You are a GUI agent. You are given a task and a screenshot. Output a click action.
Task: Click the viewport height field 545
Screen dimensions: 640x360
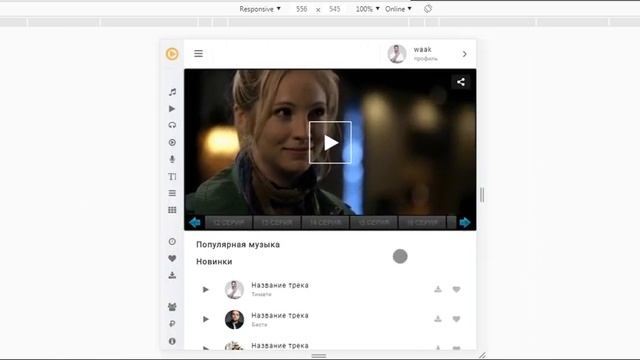tap(334, 9)
